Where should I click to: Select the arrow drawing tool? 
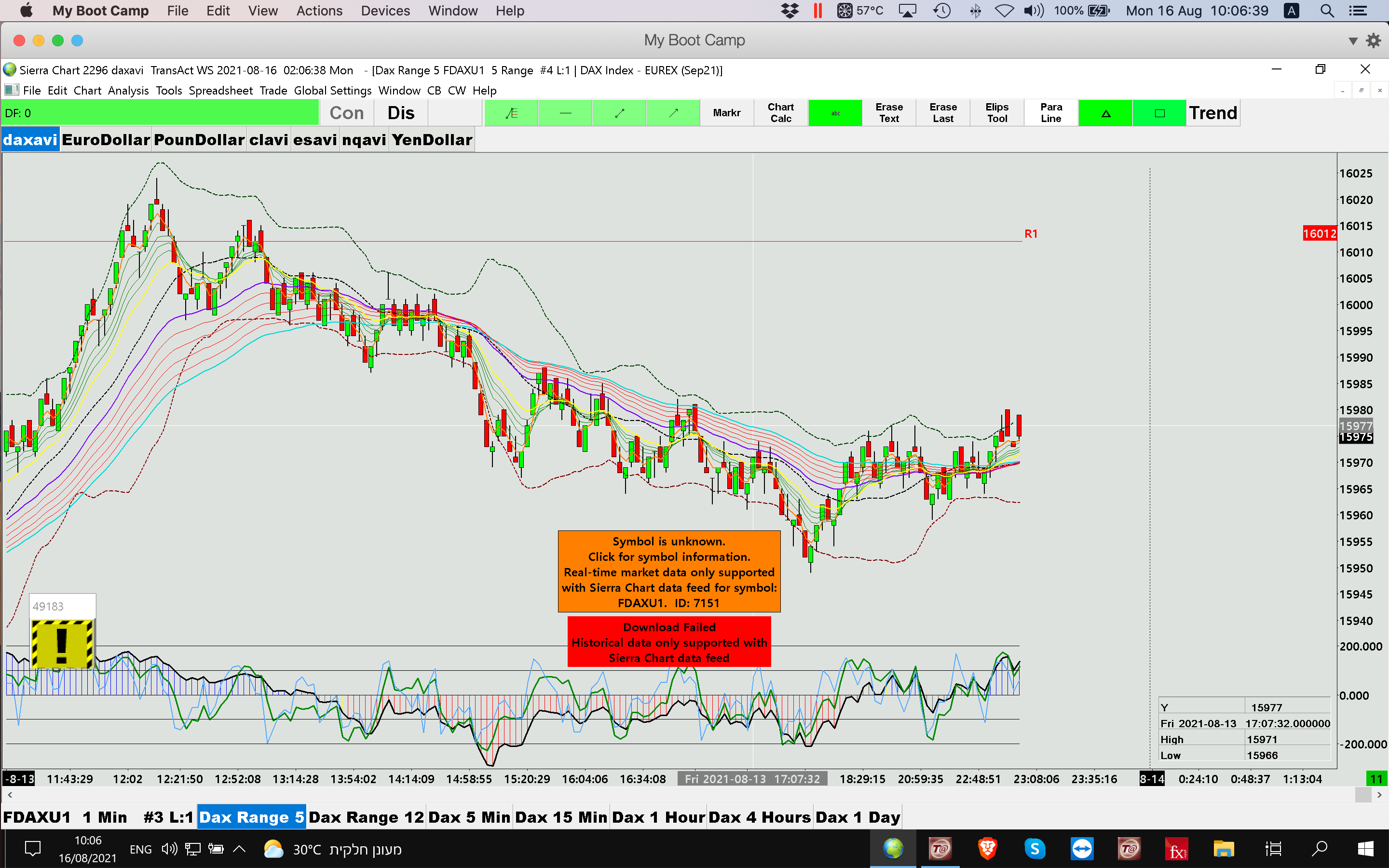click(673, 113)
